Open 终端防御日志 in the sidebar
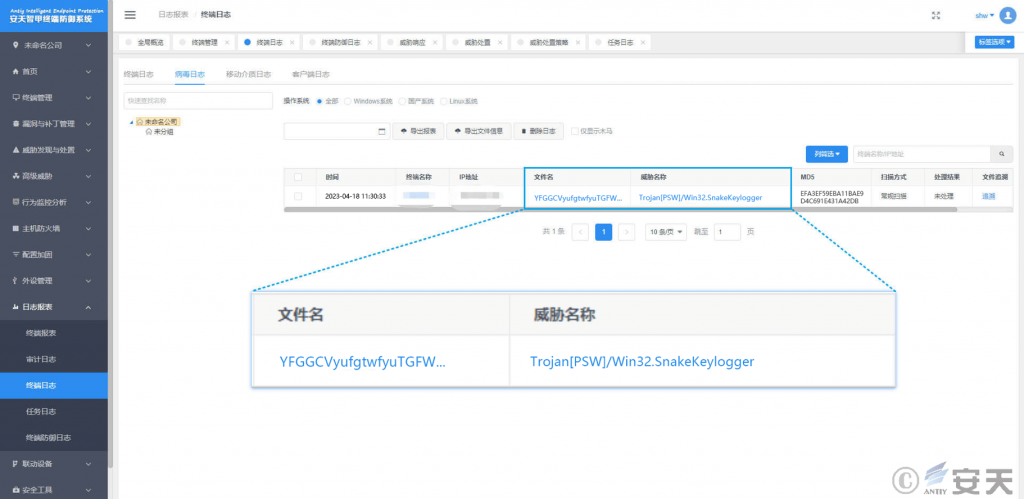 coord(48,438)
